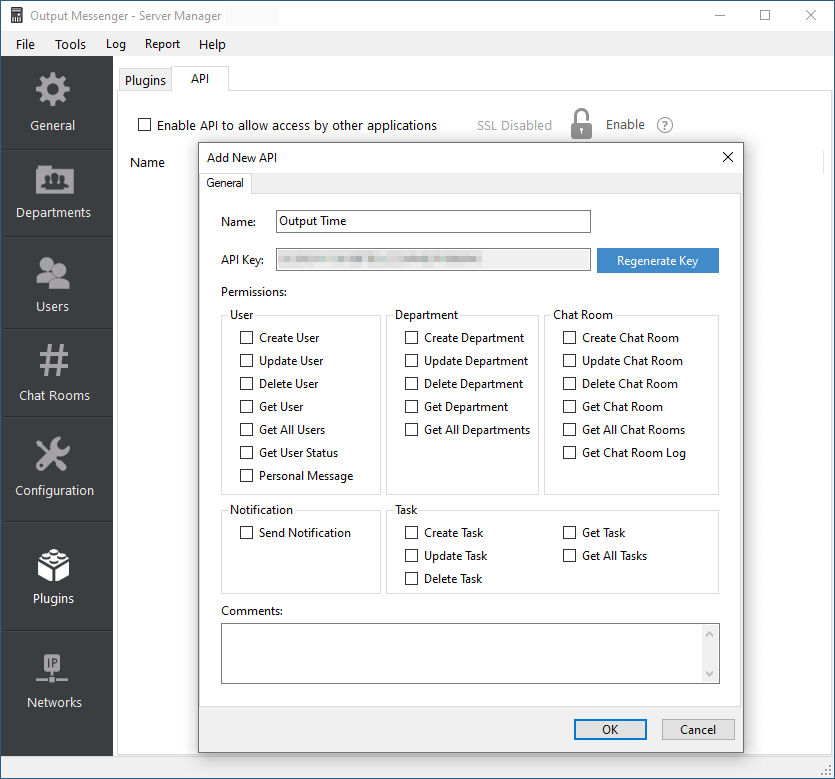Open the Networks IP icon
The image size is (835, 779).
click(52, 668)
